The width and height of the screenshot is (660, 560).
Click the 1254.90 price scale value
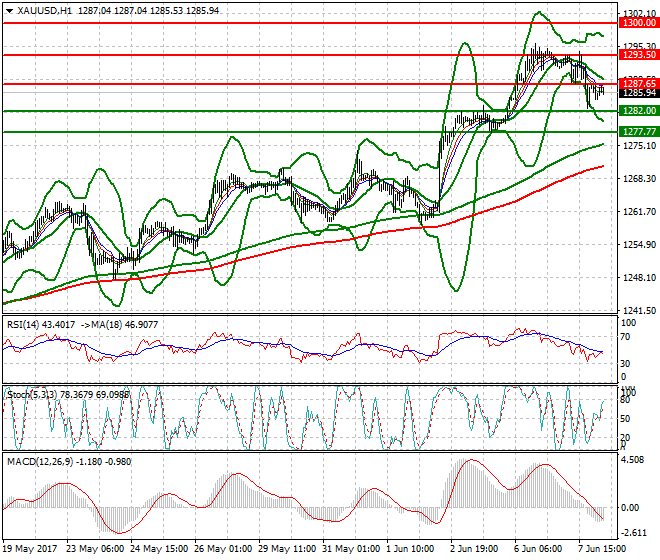(639, 245)
